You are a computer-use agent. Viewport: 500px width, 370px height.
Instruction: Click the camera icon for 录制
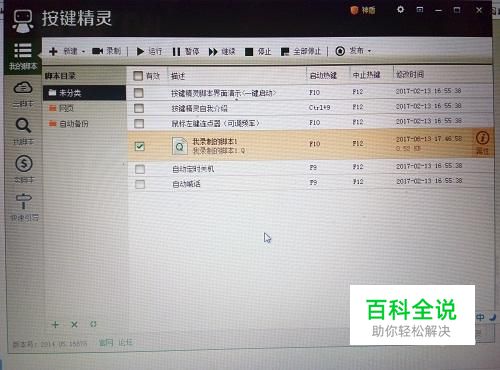(x=97, y=51)
